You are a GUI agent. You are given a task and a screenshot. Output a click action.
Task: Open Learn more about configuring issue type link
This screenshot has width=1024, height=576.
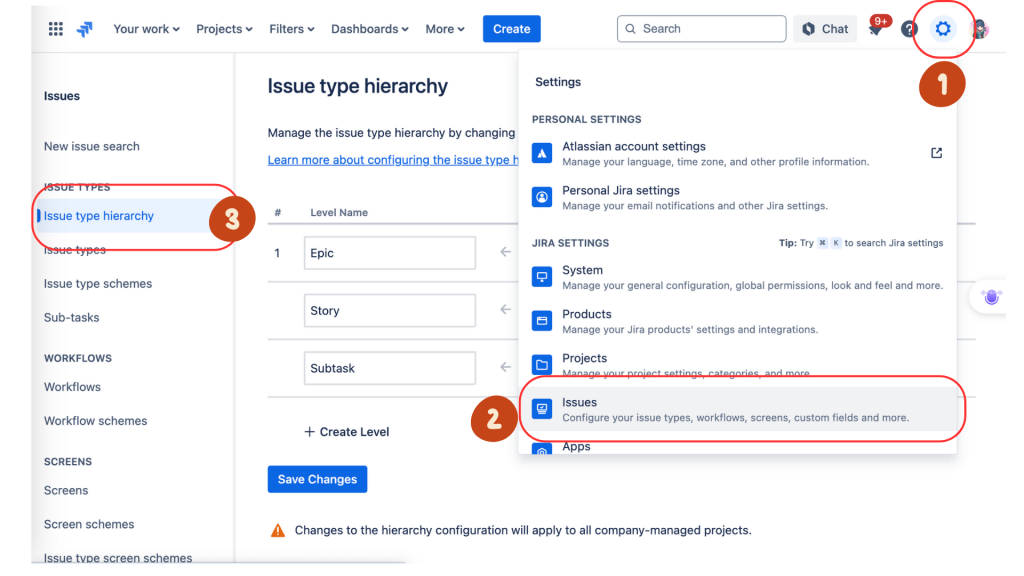(393, 160)
